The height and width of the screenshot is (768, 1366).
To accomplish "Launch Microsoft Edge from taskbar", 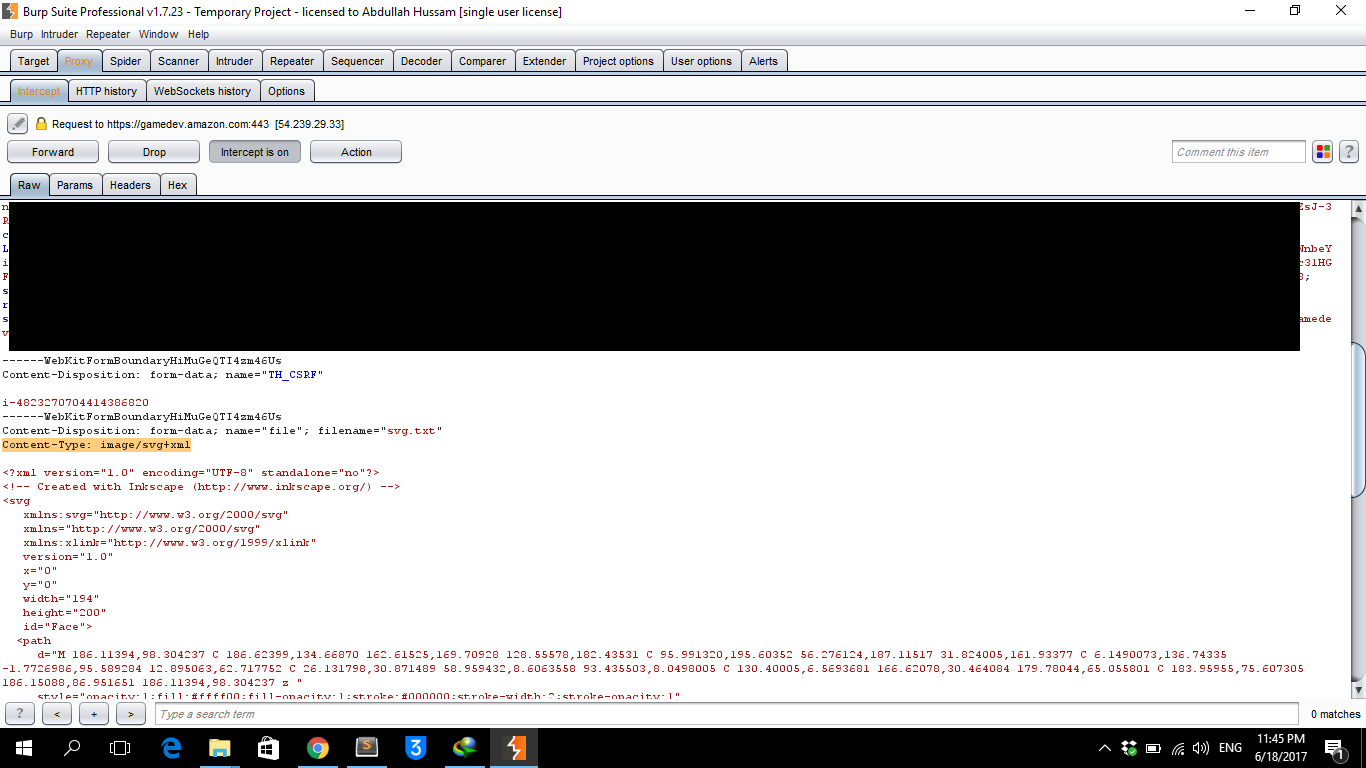I will [x=171, y=748].
